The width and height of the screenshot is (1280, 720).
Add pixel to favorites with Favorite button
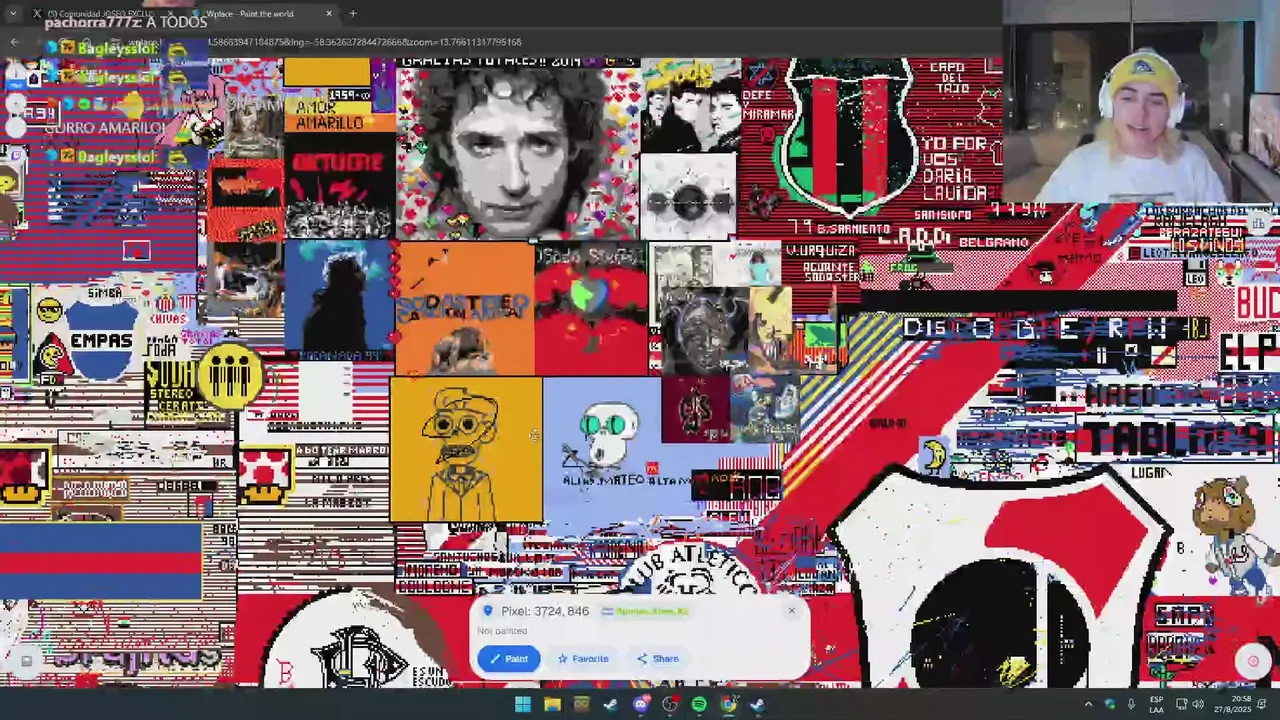583,658
